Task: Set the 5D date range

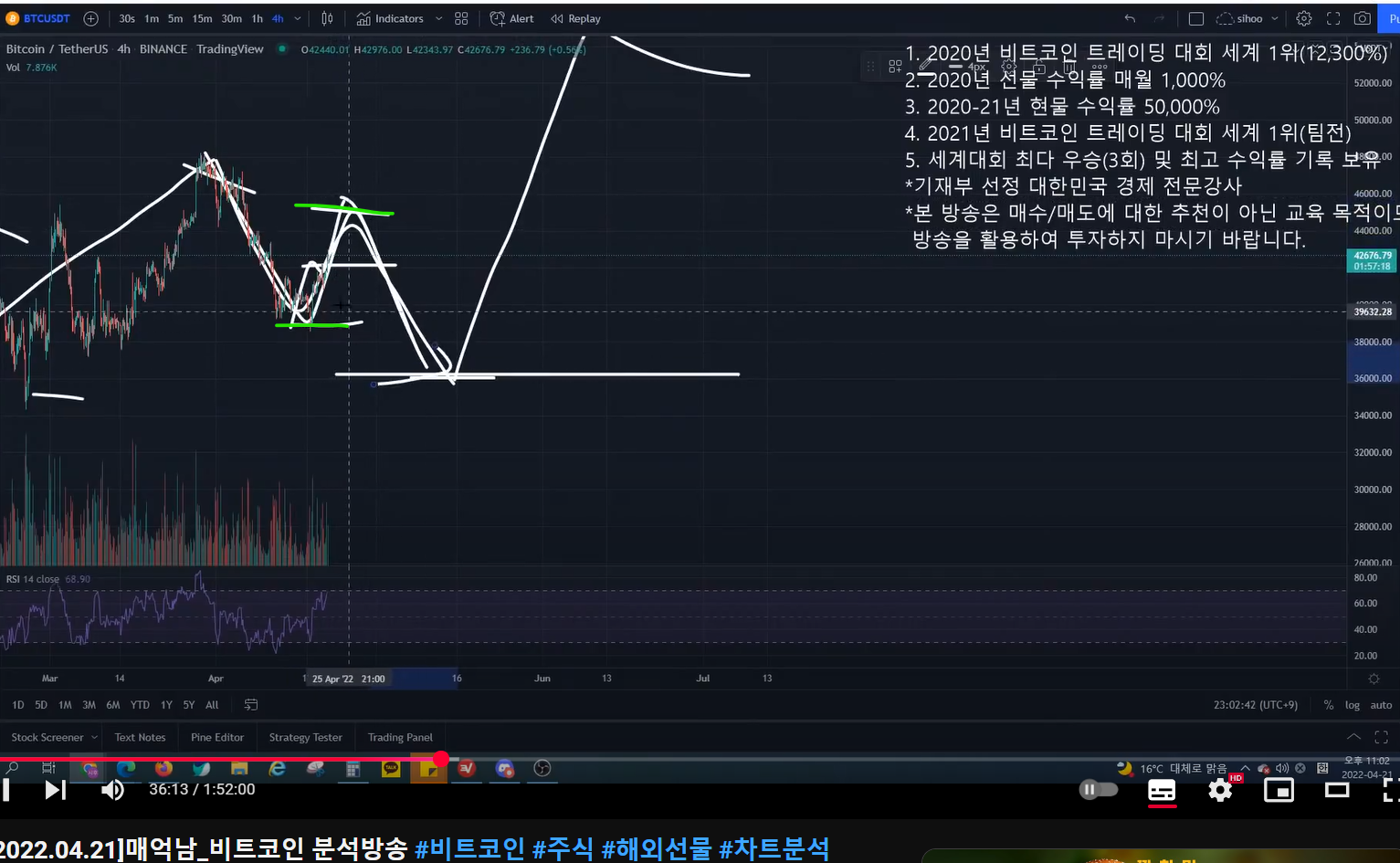Action: click(x=41, y=705)
